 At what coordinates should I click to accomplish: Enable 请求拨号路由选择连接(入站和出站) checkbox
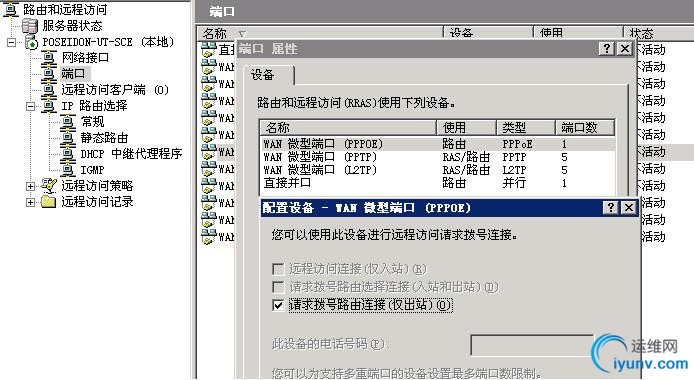point(278,287)
